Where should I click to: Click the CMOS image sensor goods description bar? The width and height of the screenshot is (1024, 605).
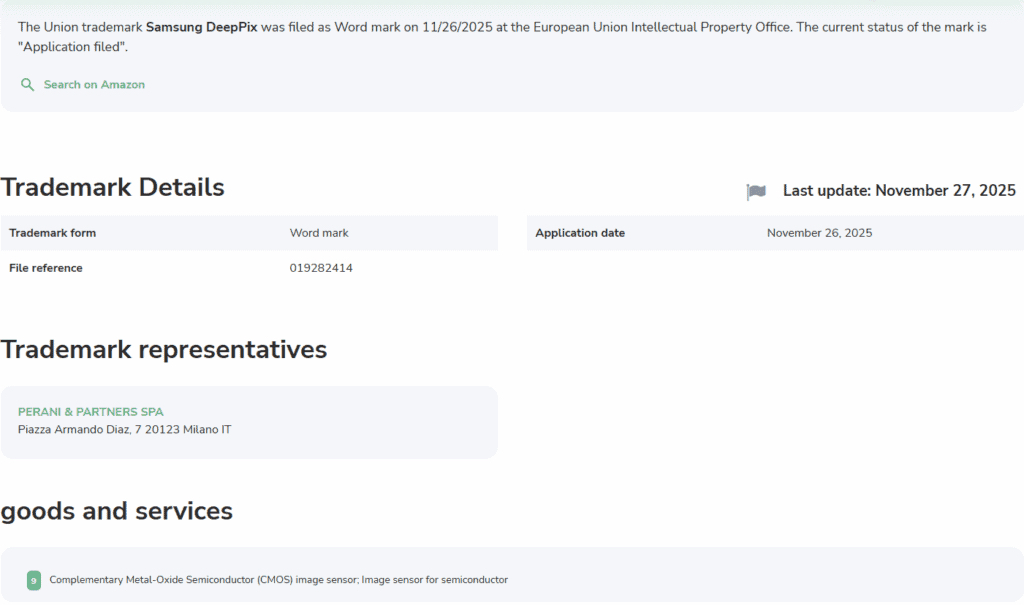(280, 579)
